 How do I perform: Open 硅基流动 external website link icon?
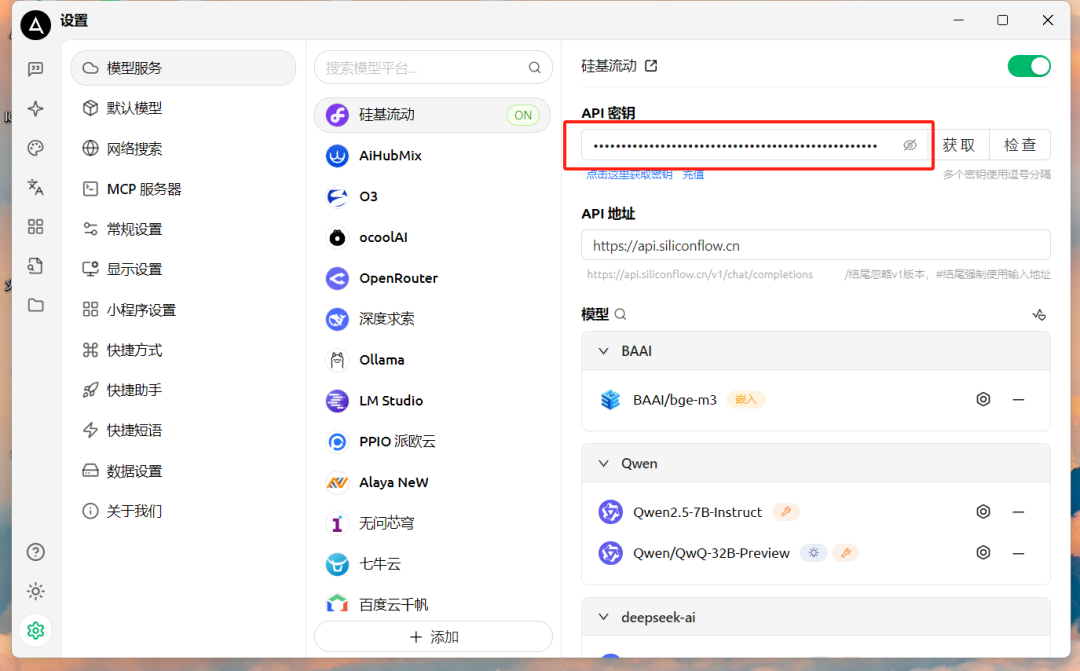click(x=651, y=66)
